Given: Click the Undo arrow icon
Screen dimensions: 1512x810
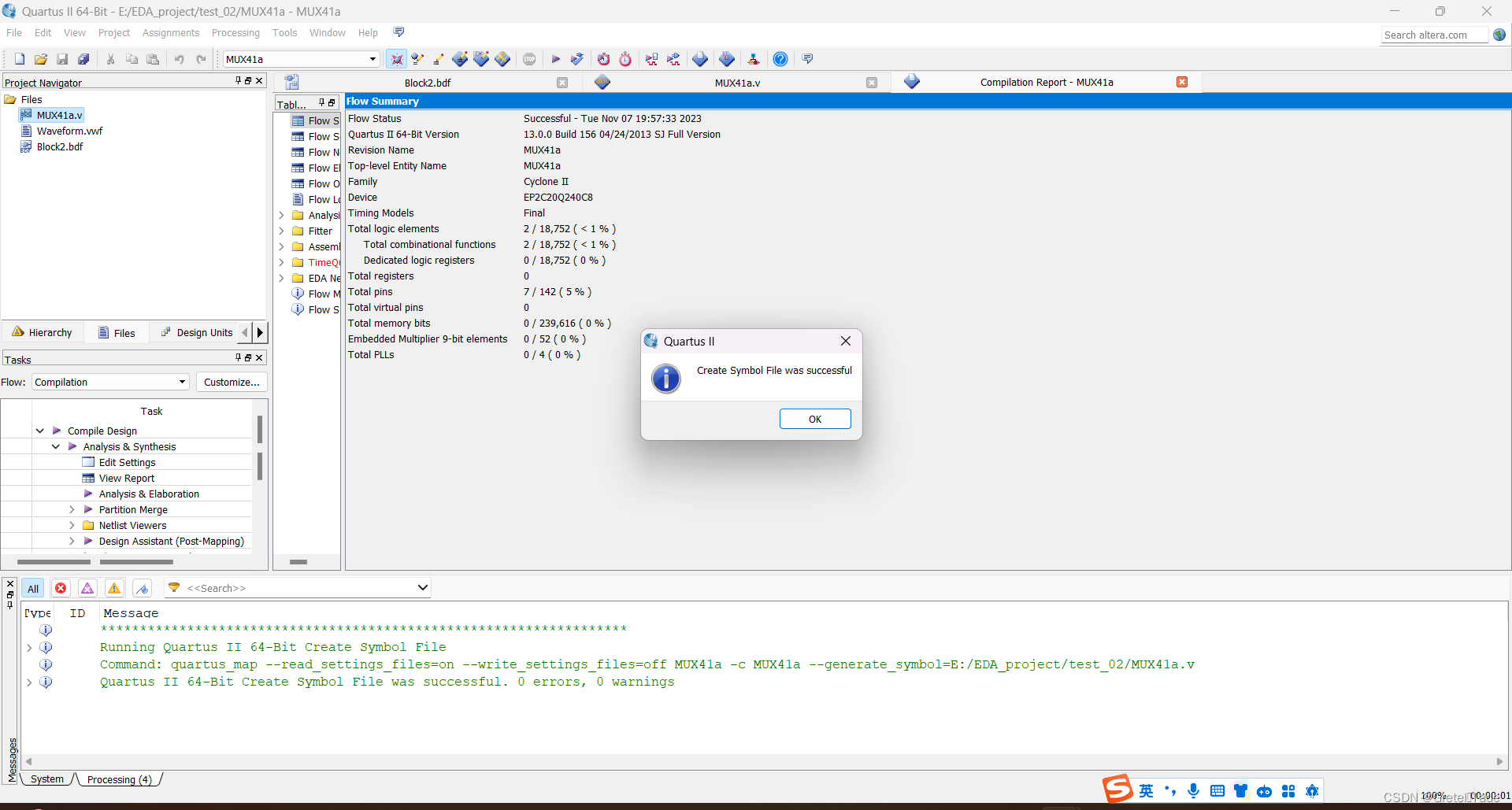Looking at the screenshot, I should click(180, 59).
